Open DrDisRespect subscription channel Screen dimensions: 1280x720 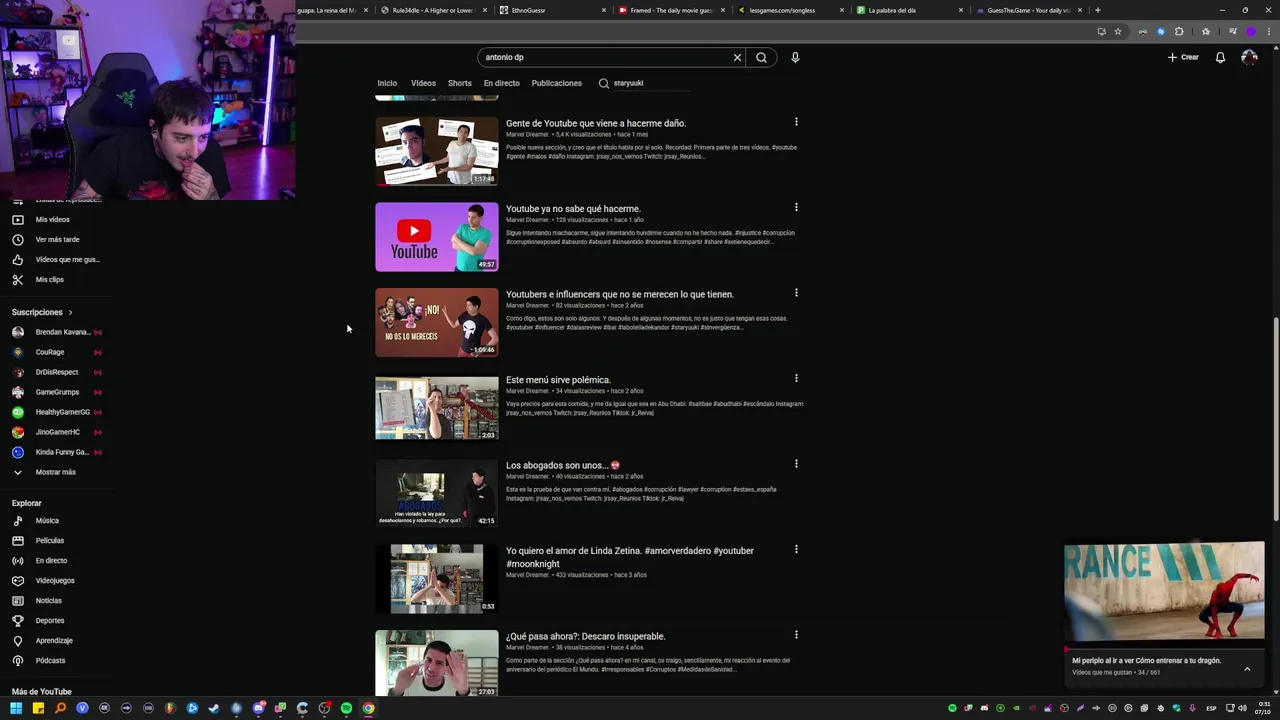[x=55, y=372]
